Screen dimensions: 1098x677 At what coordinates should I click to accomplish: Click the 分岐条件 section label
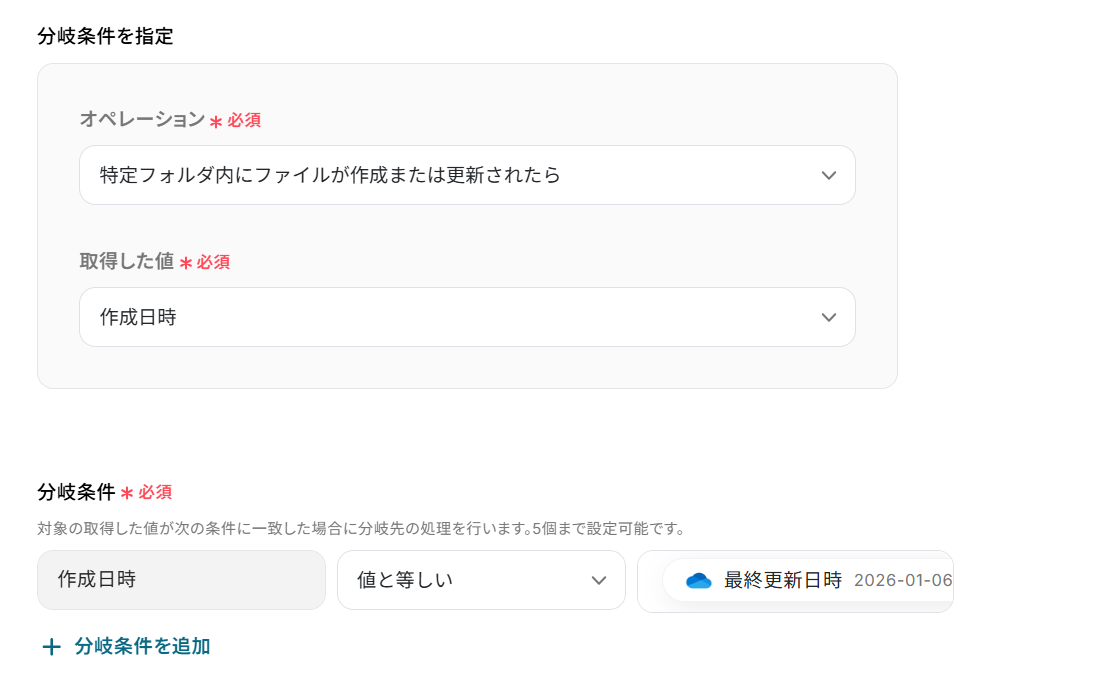pyautogui.click(x=76, y=491)
